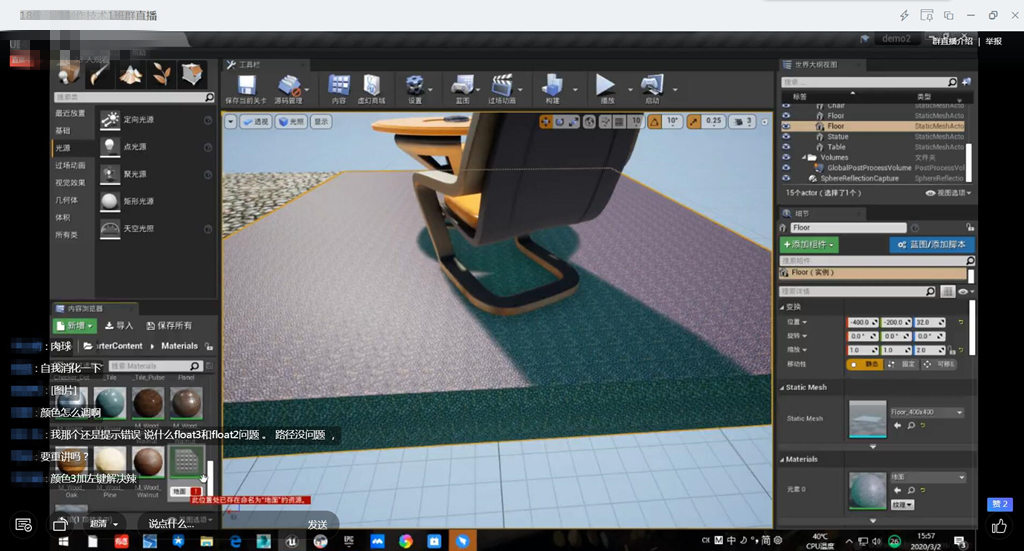Viewport: 1024px width, 551px height.
Task: Toggle visibility eye of highlighted Floor actor
Action: pyautogui.click(x=786, y=126)
